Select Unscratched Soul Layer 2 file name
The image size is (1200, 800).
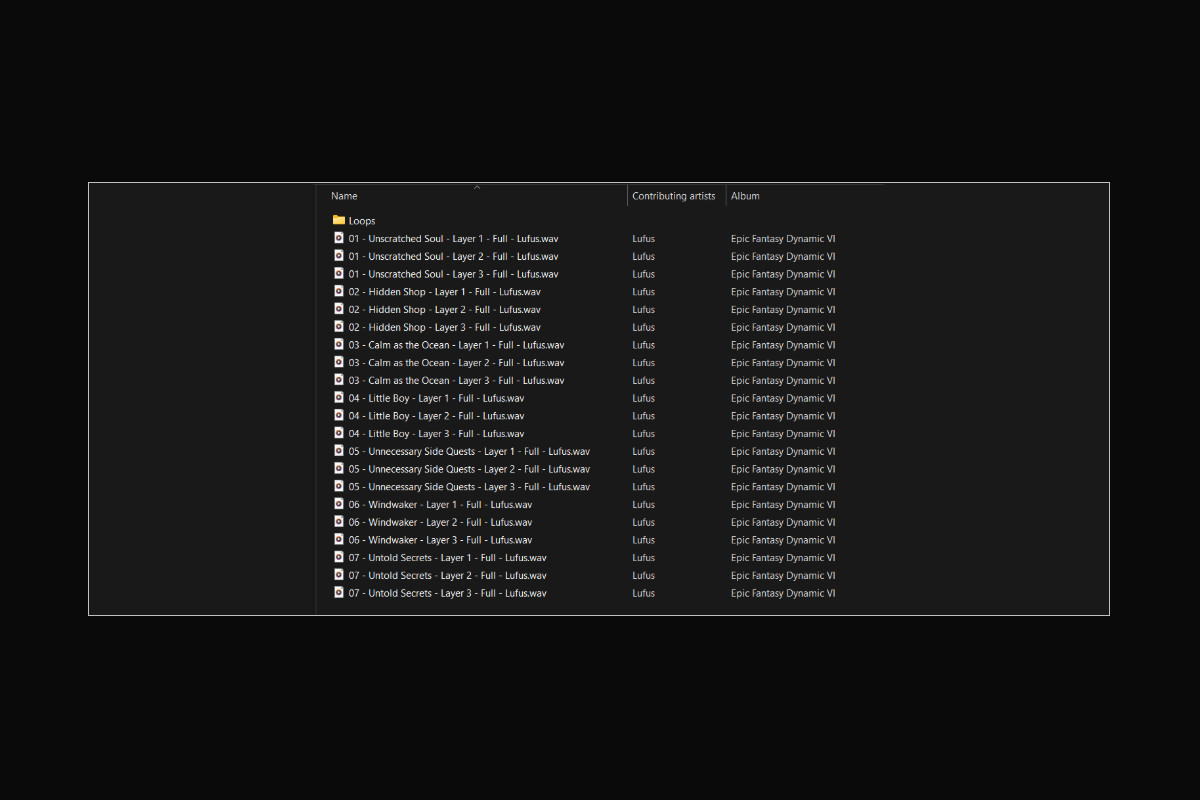pos(453,256)
